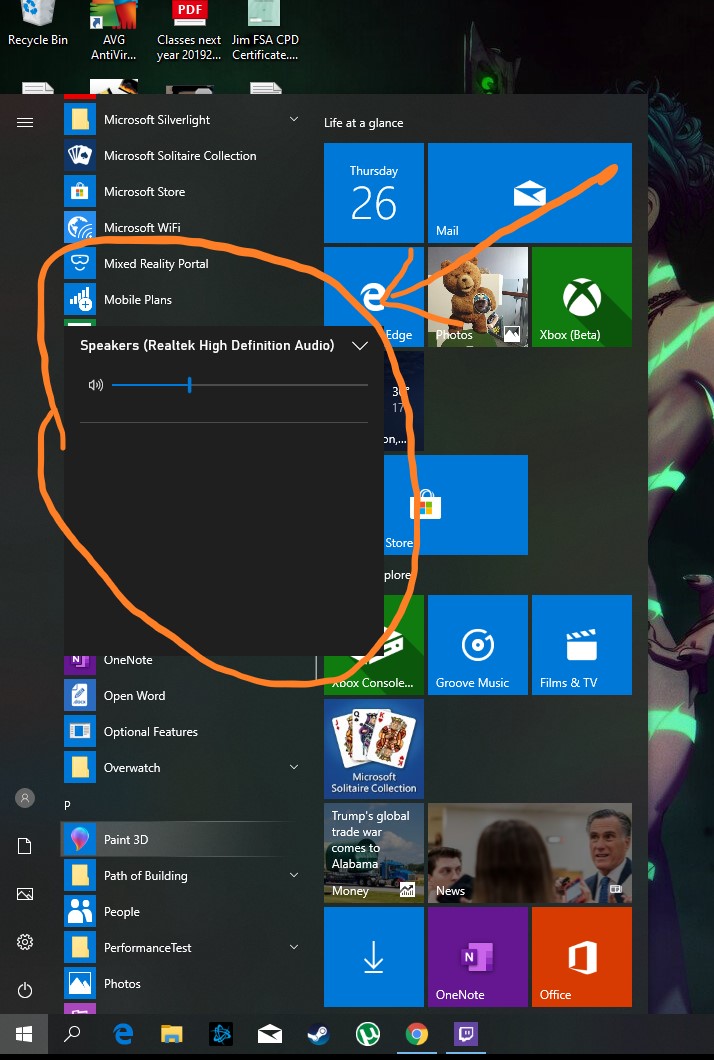
Task: Open Mail from the taskbar
Action: [x=270, y=1034]
